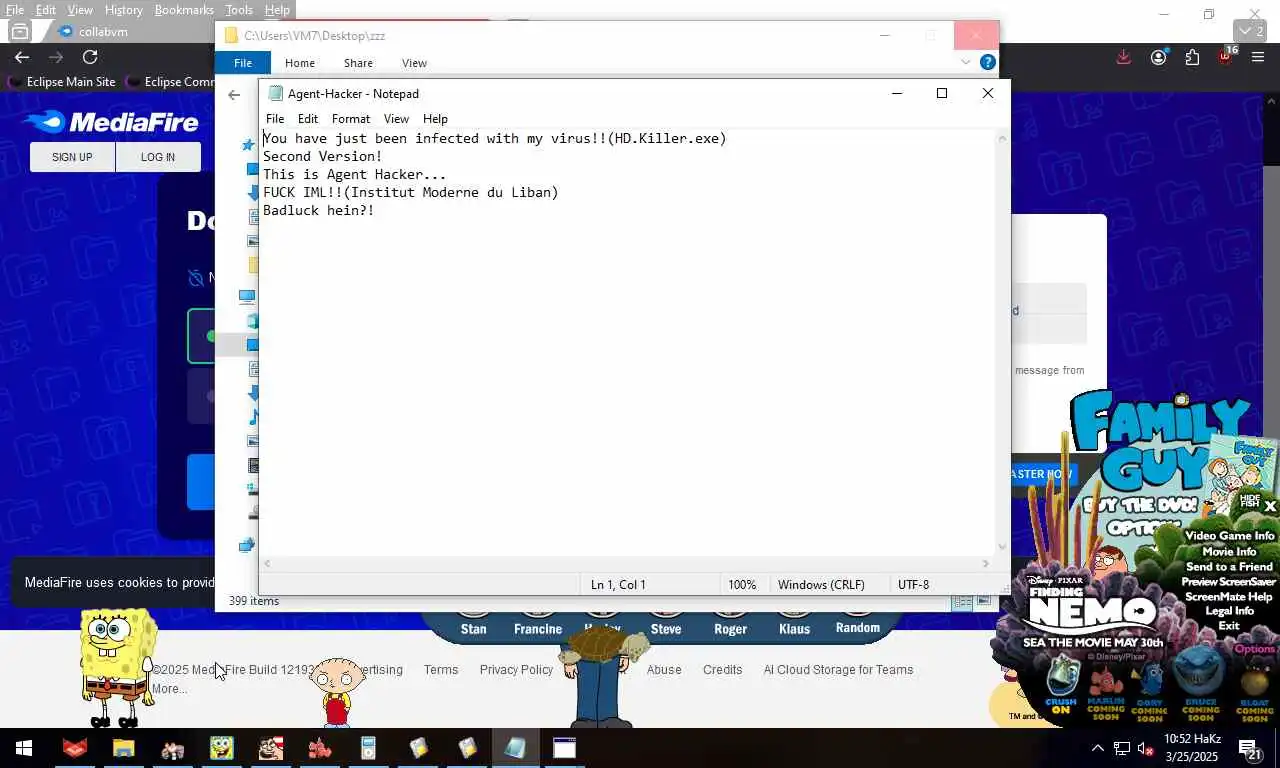Open the Home tab in File Explorer
This screenshot has height=768, width=1280.
pos(300,63)
